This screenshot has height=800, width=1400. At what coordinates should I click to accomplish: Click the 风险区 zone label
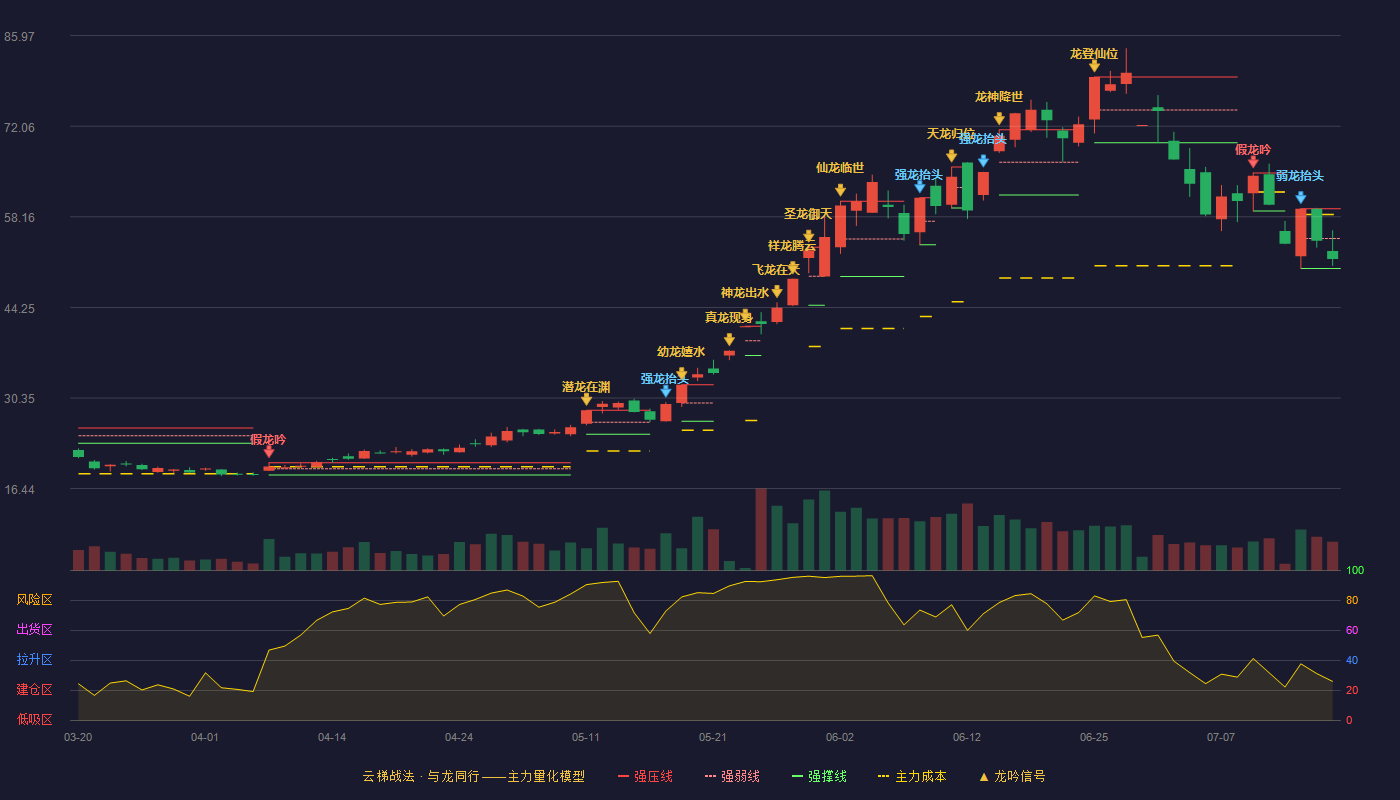pyautogui.click(x=35, y=600)
